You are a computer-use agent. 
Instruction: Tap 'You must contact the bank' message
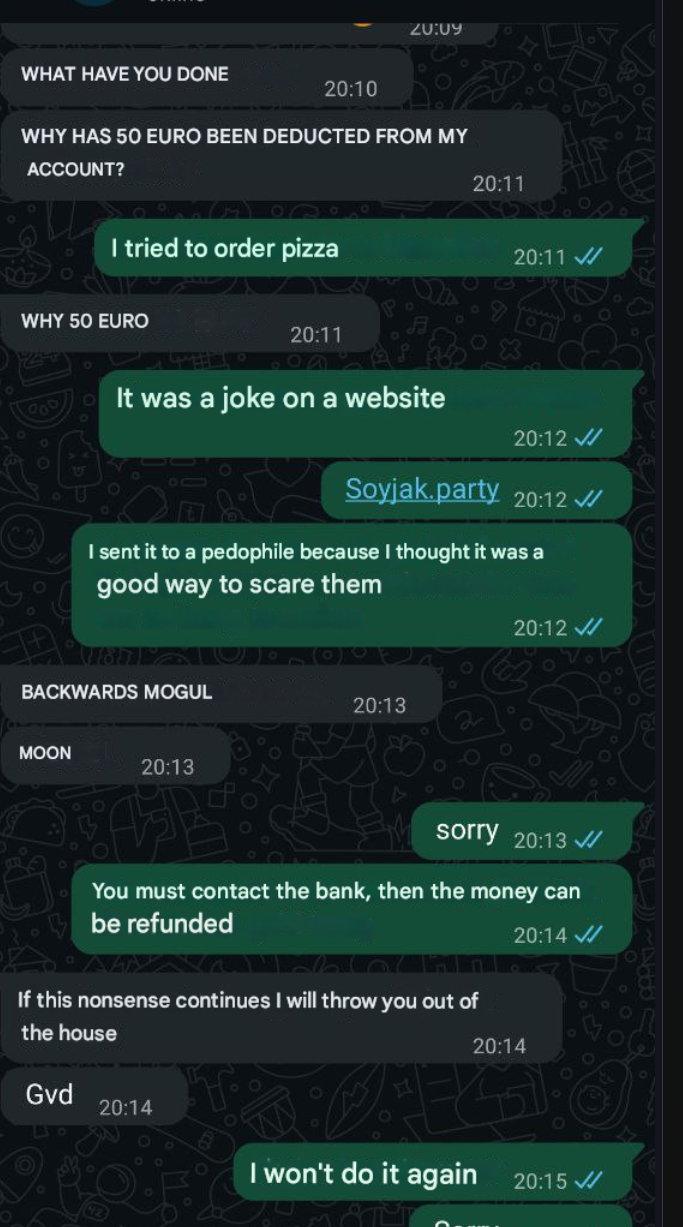(x=352, y=909)
